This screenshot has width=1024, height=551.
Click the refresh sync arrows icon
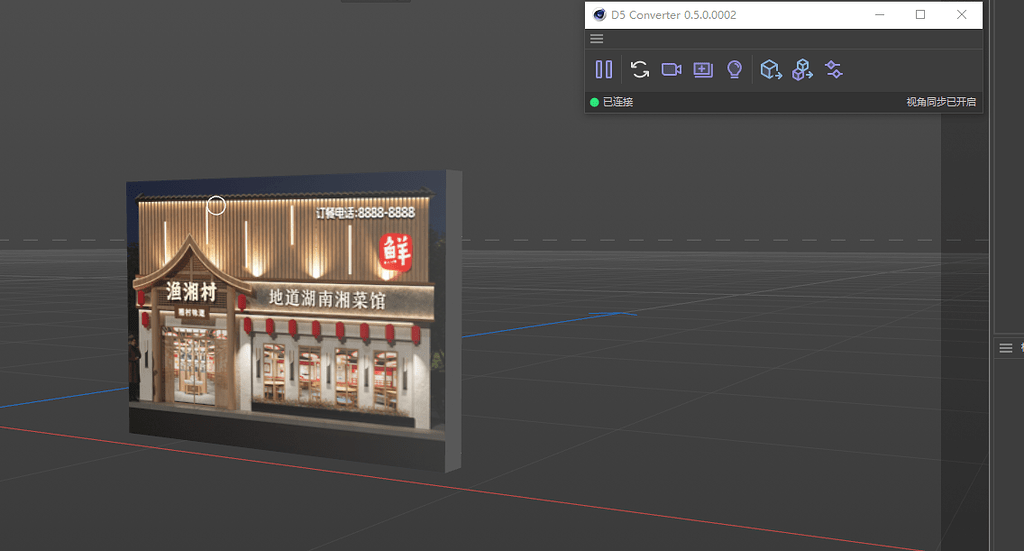pyautogui.click(x=640, y=69)
